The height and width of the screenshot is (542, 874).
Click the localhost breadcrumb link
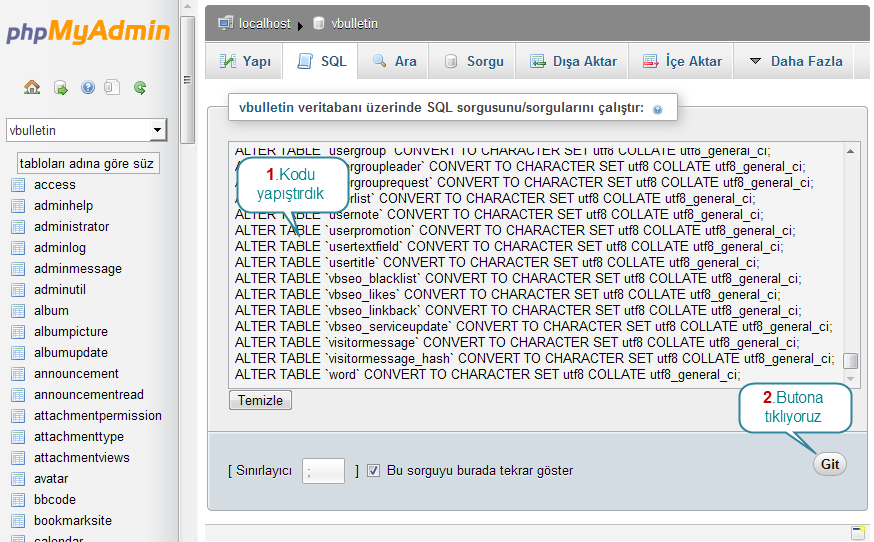pyautogui.click(x=265, y=23)
